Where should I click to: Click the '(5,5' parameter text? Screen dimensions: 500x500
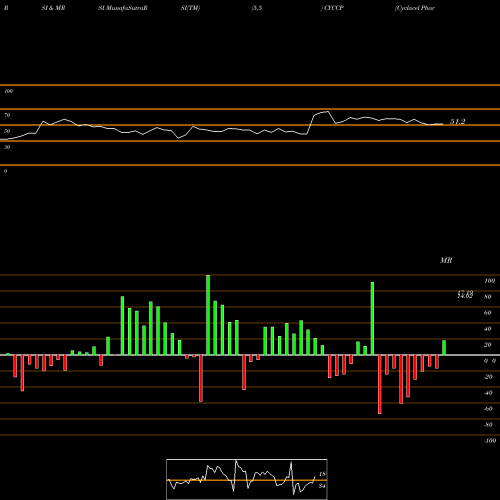[257, 8]
